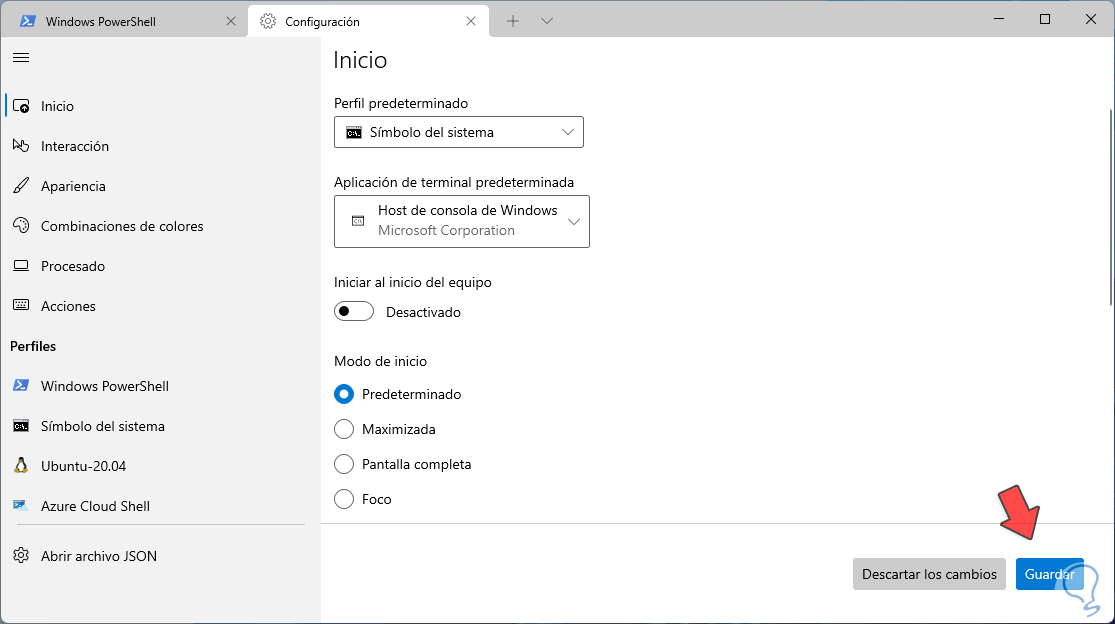The image size is (1115, 624).
Task: Open Combinaciones de colores palette section
Action: tap(121, 226)
